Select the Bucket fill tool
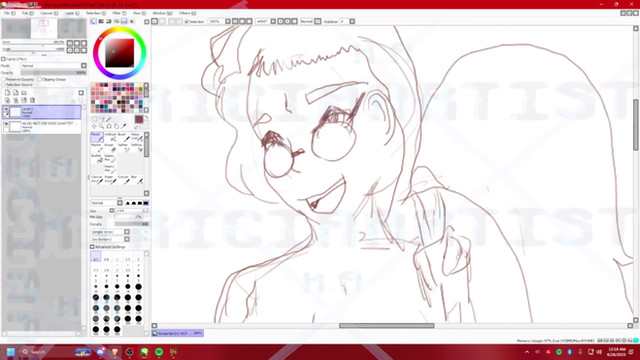640x360 pixels. [x=97, y=158]
